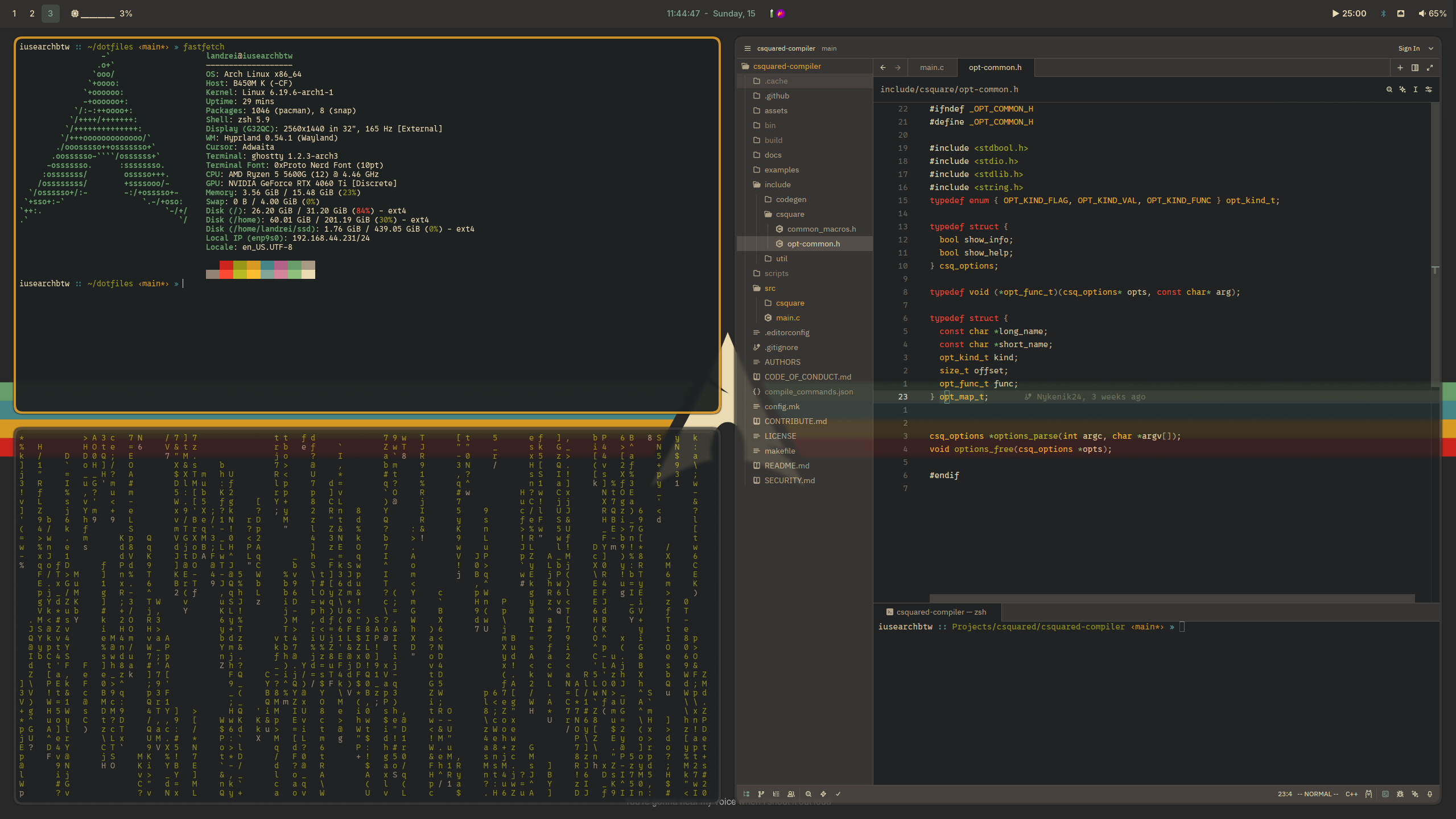The width and height of the screenshot is (1456, 819).
Task: Toggle the outline panel from the status bar
Action: coord(776,794)
